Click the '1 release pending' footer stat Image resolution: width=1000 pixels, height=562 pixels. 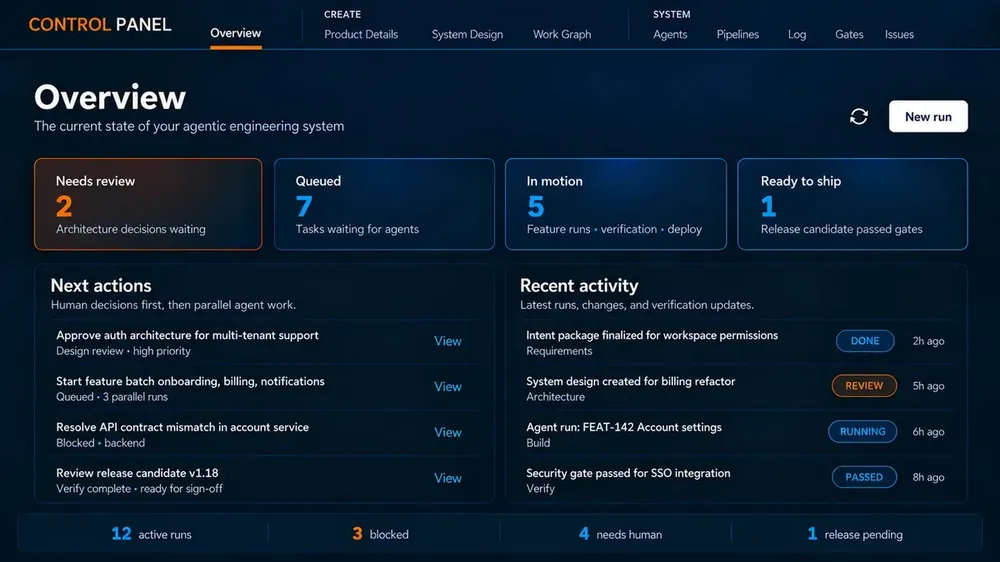coord(855,534)
